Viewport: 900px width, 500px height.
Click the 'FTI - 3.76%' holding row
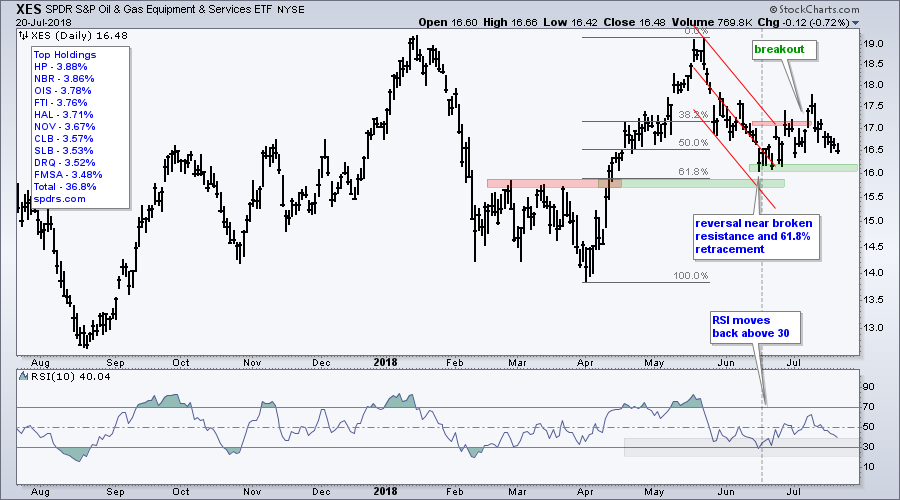coord(60,103)
